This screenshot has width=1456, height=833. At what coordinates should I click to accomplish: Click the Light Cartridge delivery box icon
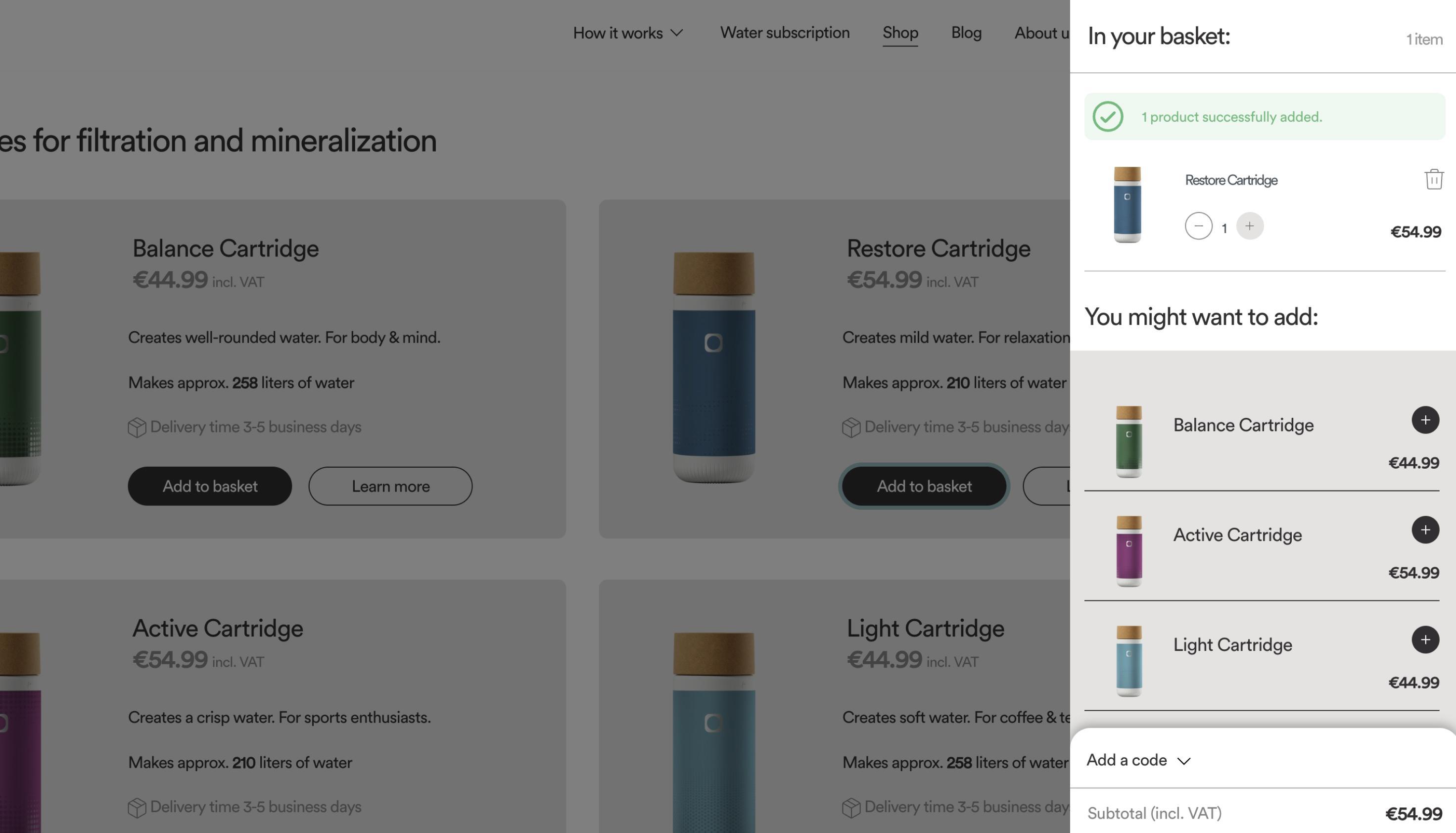[851, 807]
